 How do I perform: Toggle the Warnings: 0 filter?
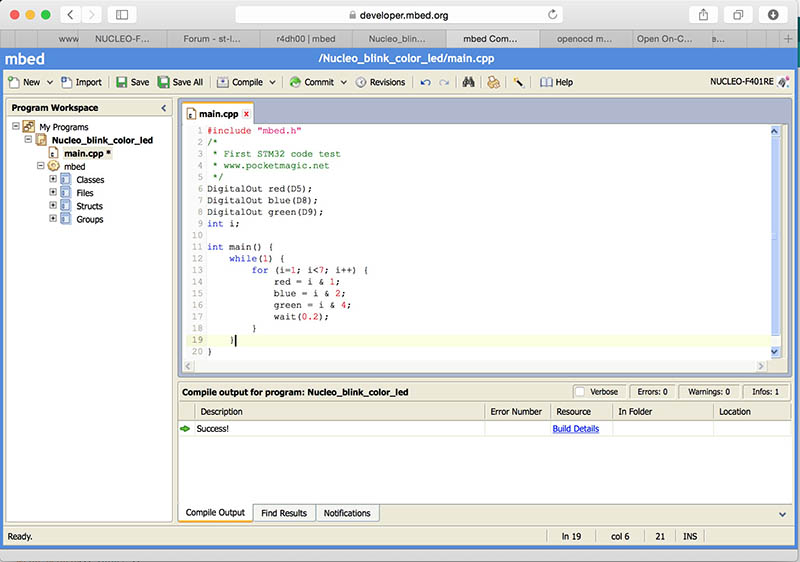pyautogui.click(x=708, y=392)
